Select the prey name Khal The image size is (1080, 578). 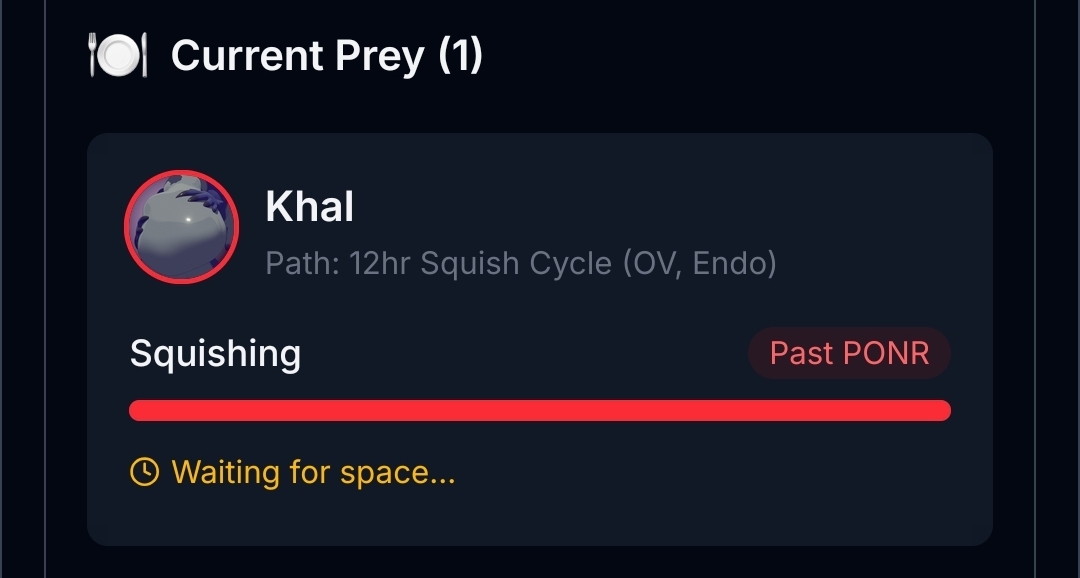pyautogui.click(x=309, y=207)
